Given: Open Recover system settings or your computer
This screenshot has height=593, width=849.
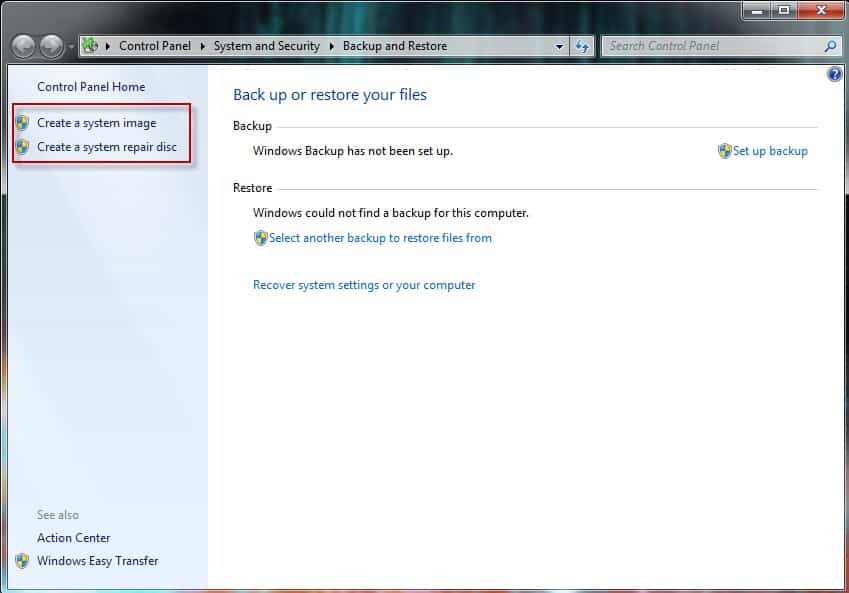Looking at the screenshot, I should pyautogui.click(x=364, y=285).
